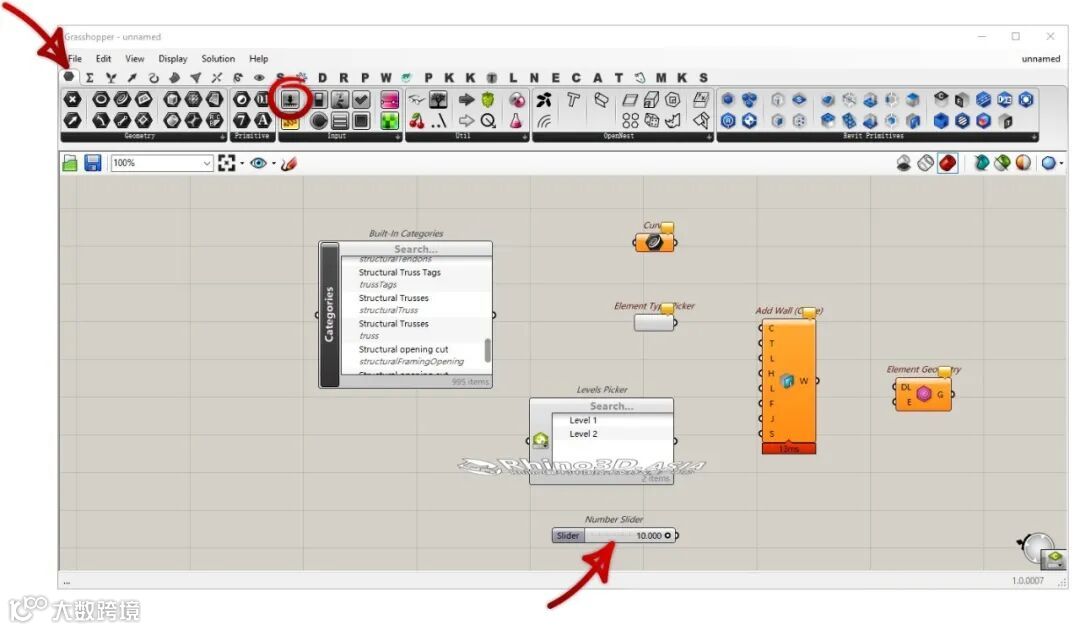
Task: Select the Curve parameter component
Action: pos(654,242)
